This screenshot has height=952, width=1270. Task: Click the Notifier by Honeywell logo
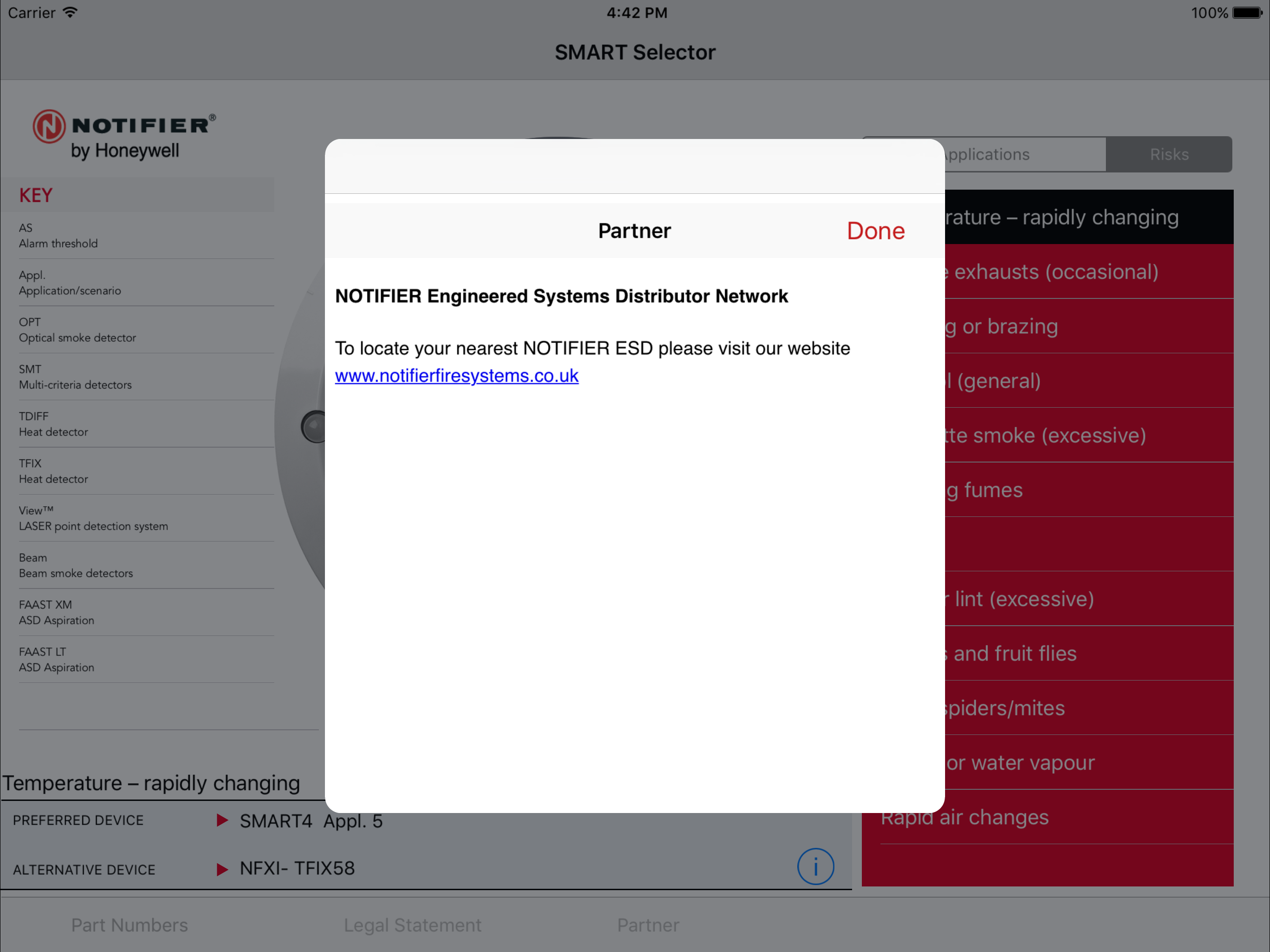(x=124, y=134)
